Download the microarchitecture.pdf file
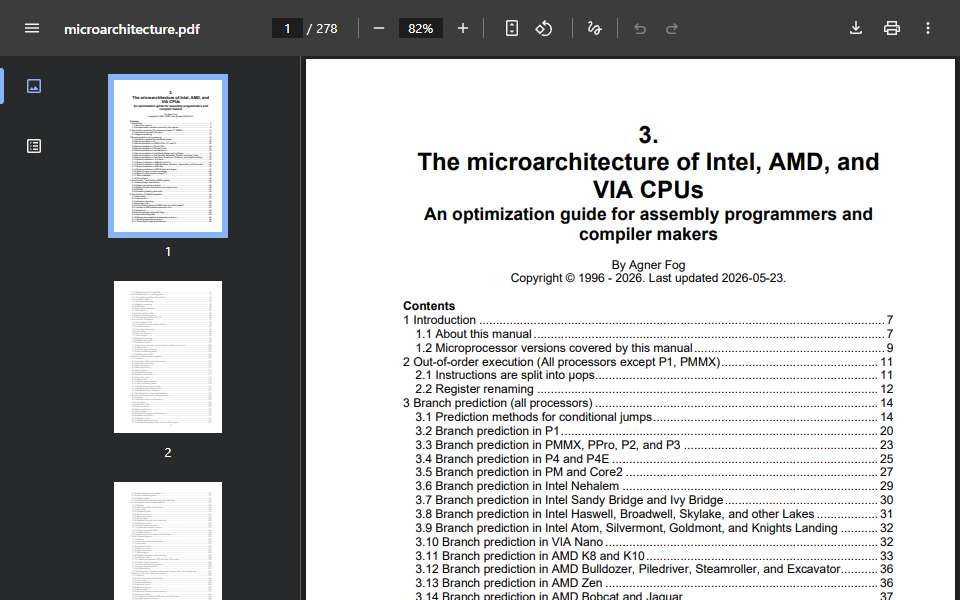Screen dimensions: 960x600 [x=856, y=28]
